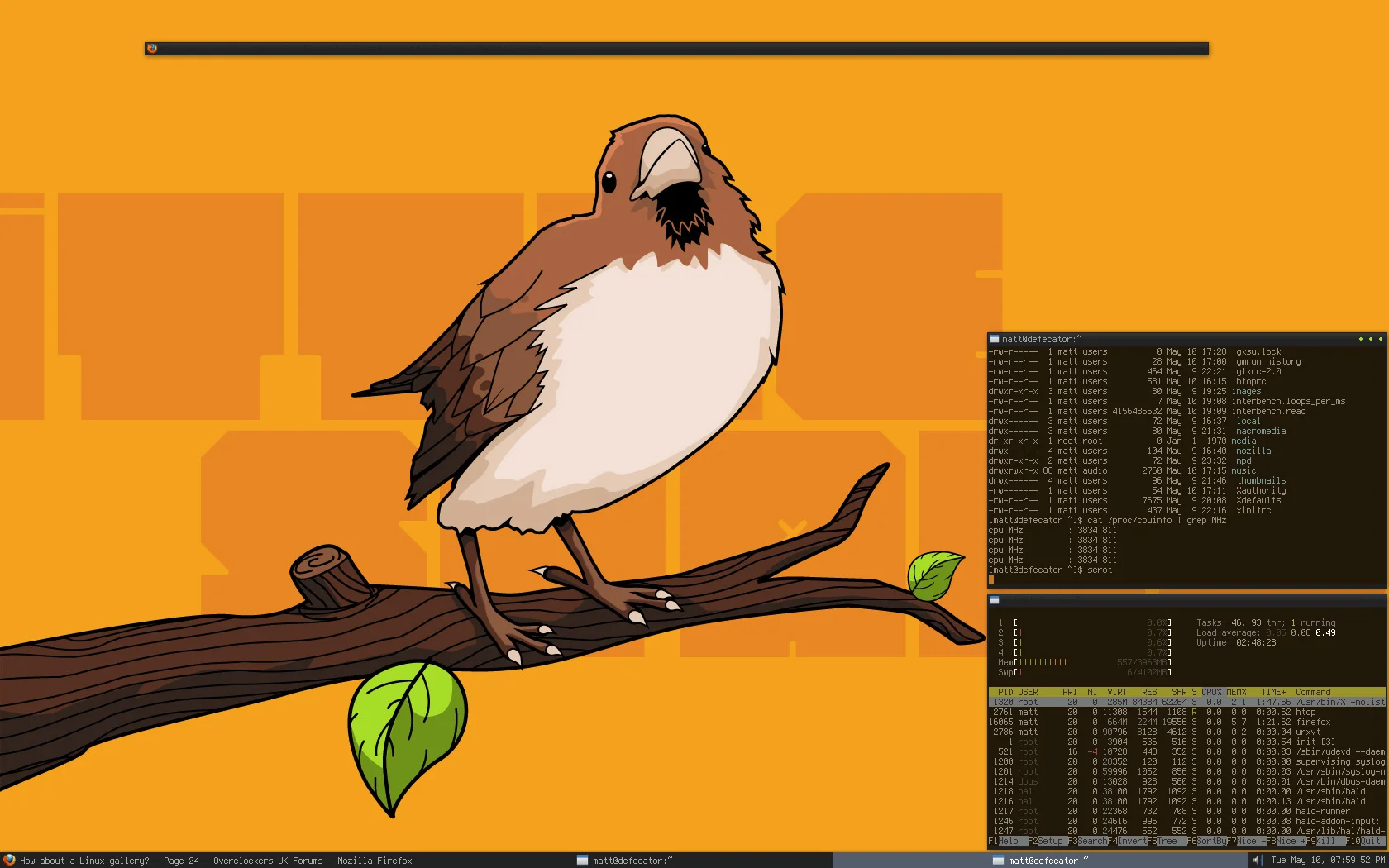Click the terminal icon in the htop window title bar
Viewport: 1389px width, 868px height.
click(x=995, y=600)
